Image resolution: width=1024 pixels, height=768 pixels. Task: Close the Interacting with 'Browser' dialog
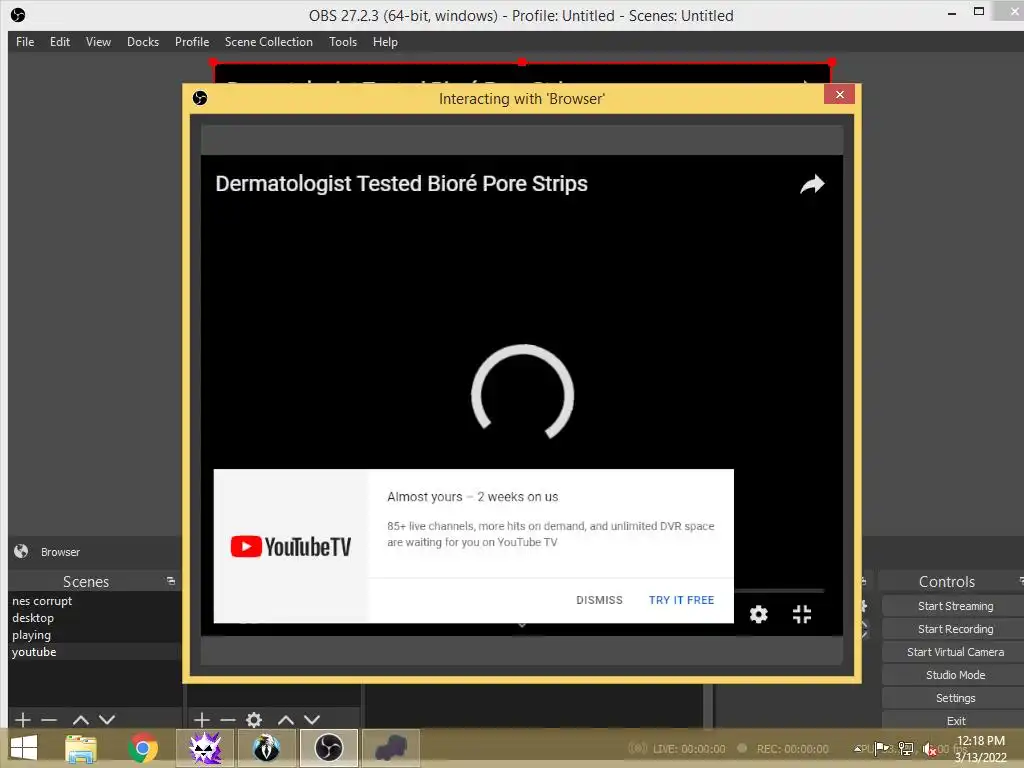[x=839, y=95]
